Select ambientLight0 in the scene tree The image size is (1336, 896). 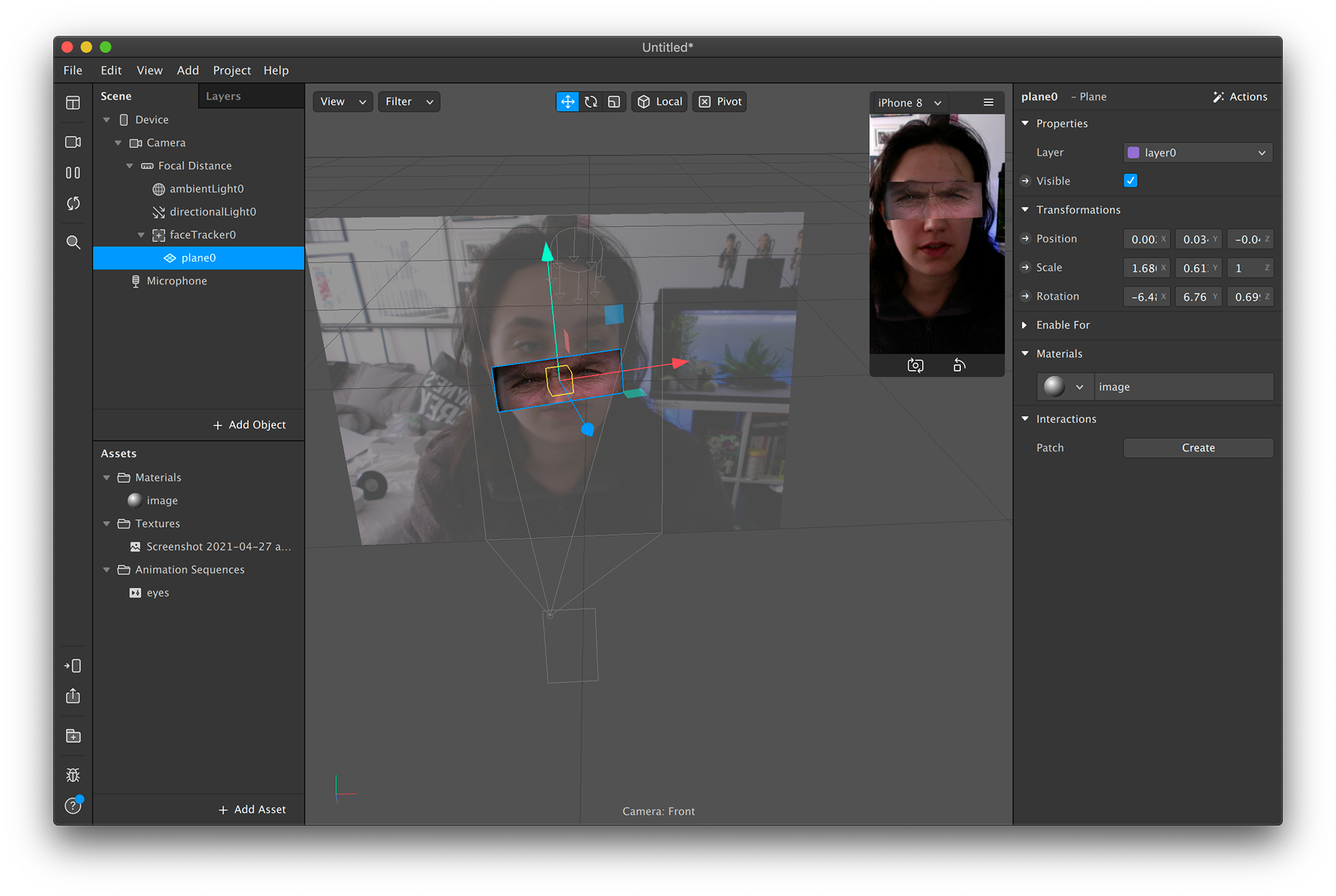[x=198, y=189]
